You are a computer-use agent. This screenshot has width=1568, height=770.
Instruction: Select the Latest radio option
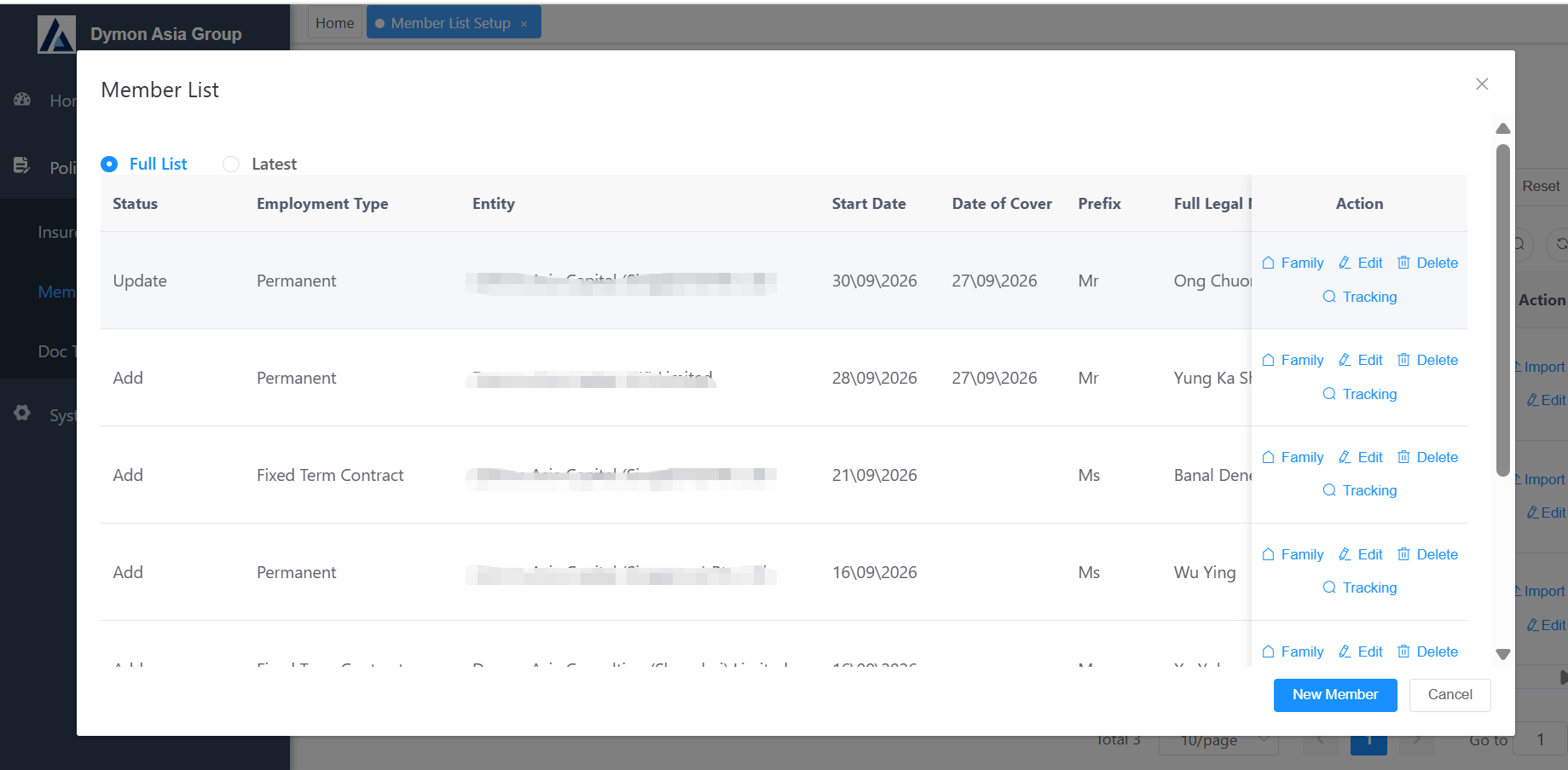(x=231, y=164)
